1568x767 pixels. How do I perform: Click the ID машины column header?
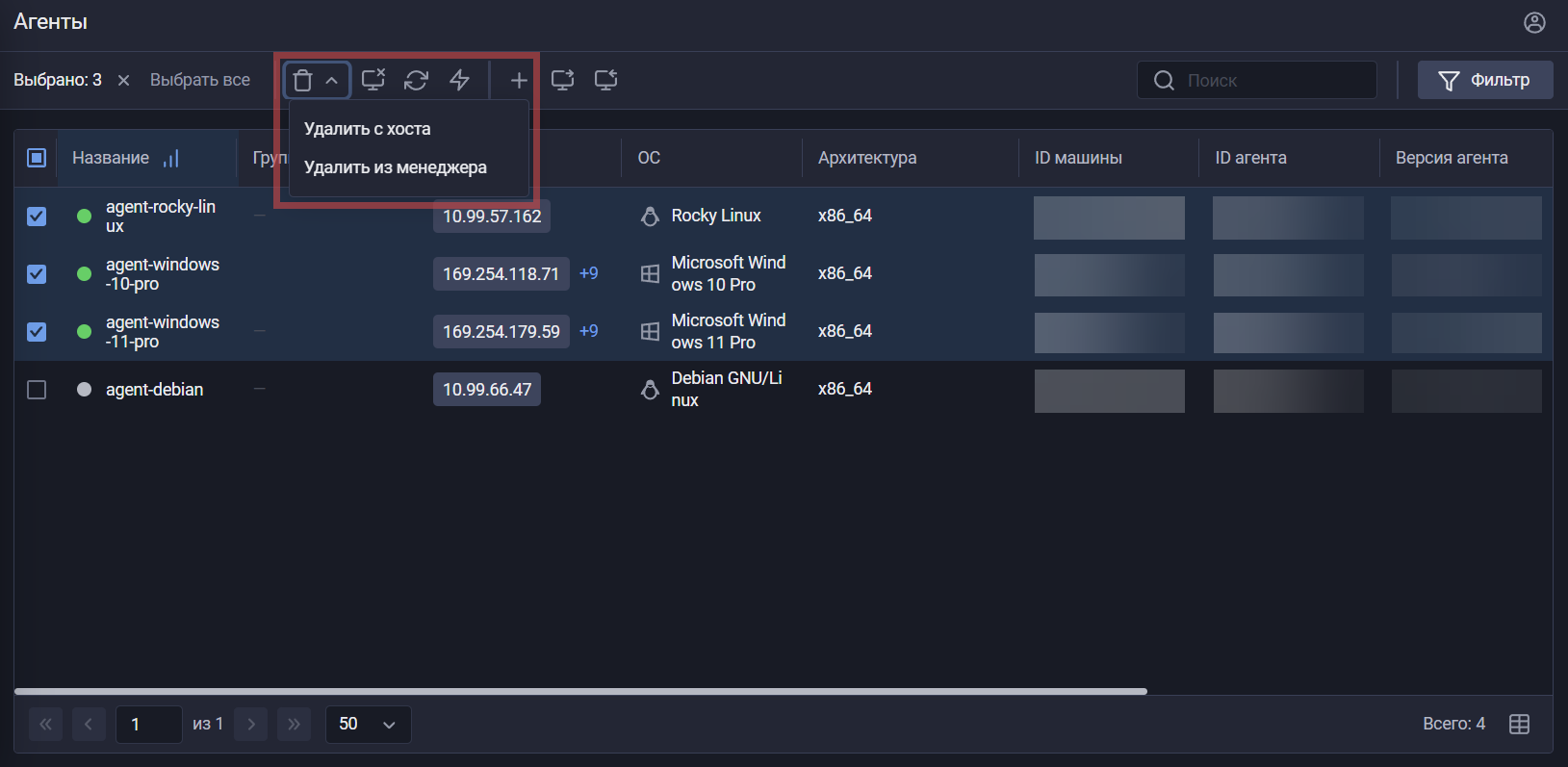tap(1078, 158)
